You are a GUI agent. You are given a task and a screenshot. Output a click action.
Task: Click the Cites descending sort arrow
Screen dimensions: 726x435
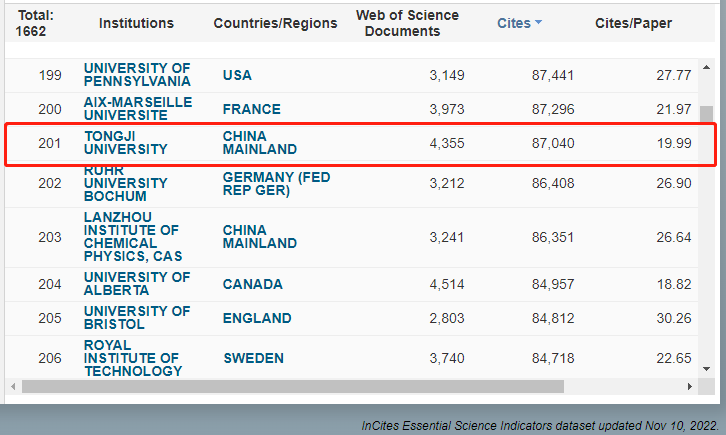tap(538, 23)
